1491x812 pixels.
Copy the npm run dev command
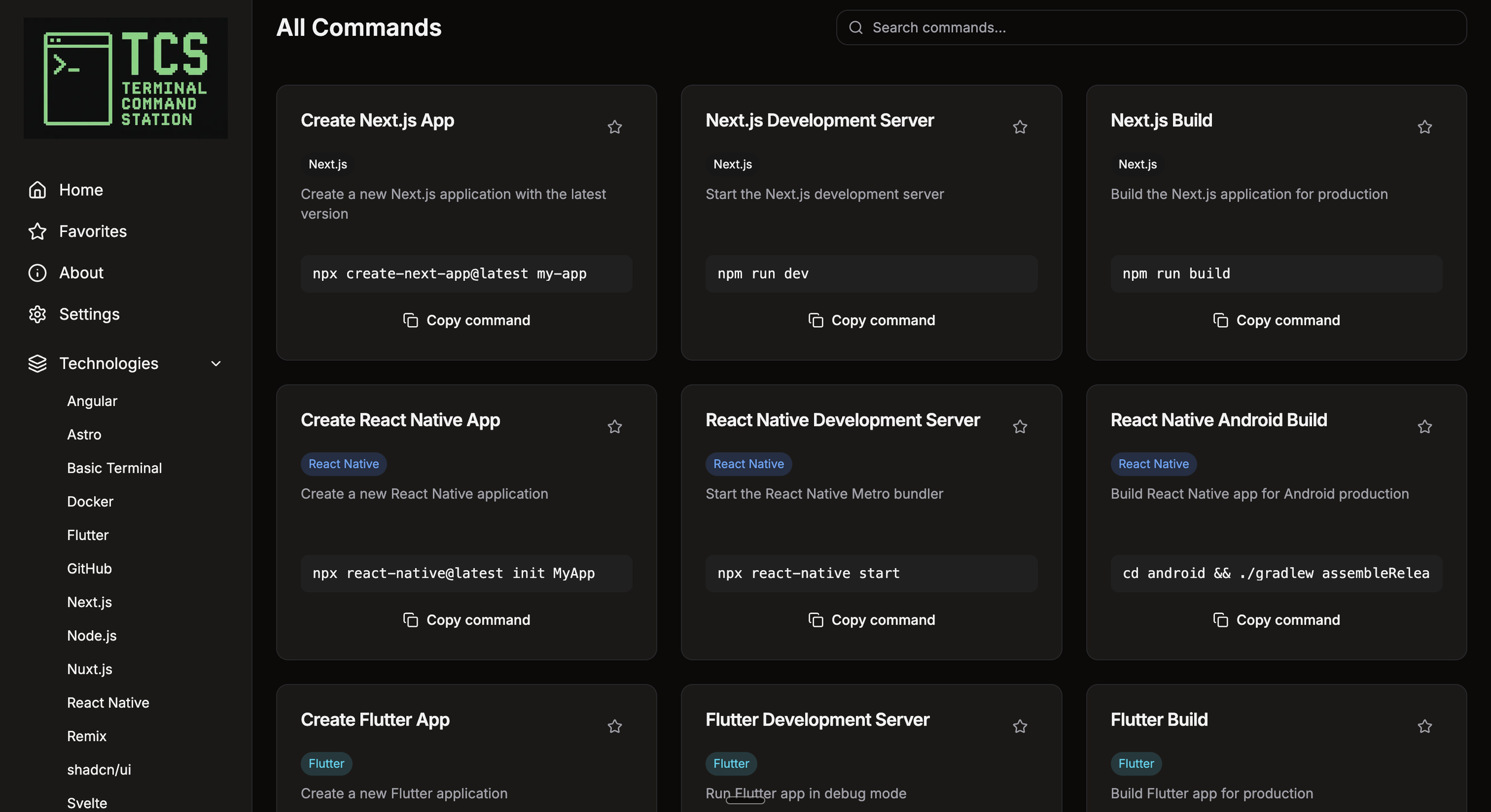click(871, 320)
